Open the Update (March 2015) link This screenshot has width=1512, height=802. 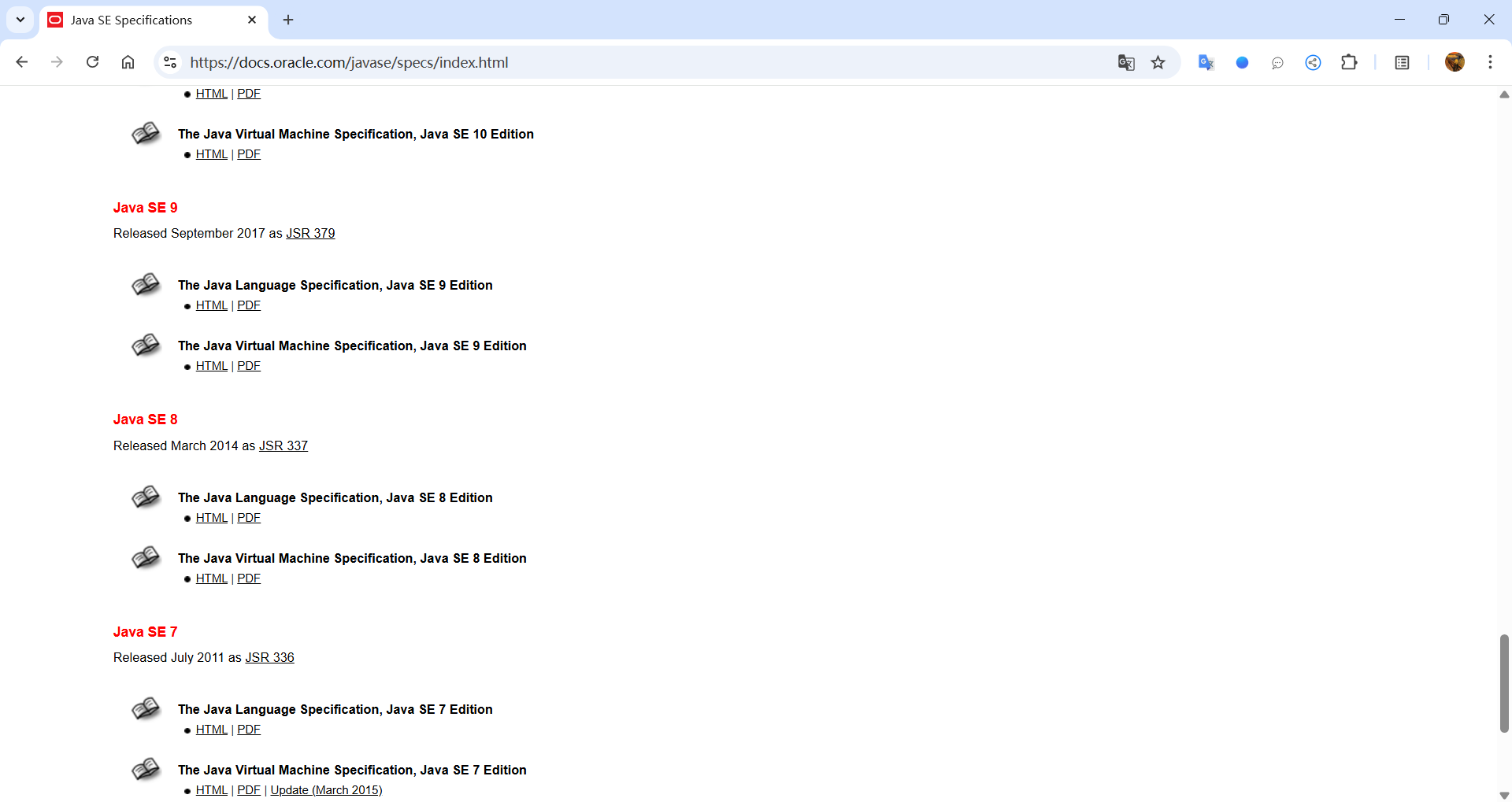(x=326, y=790)
